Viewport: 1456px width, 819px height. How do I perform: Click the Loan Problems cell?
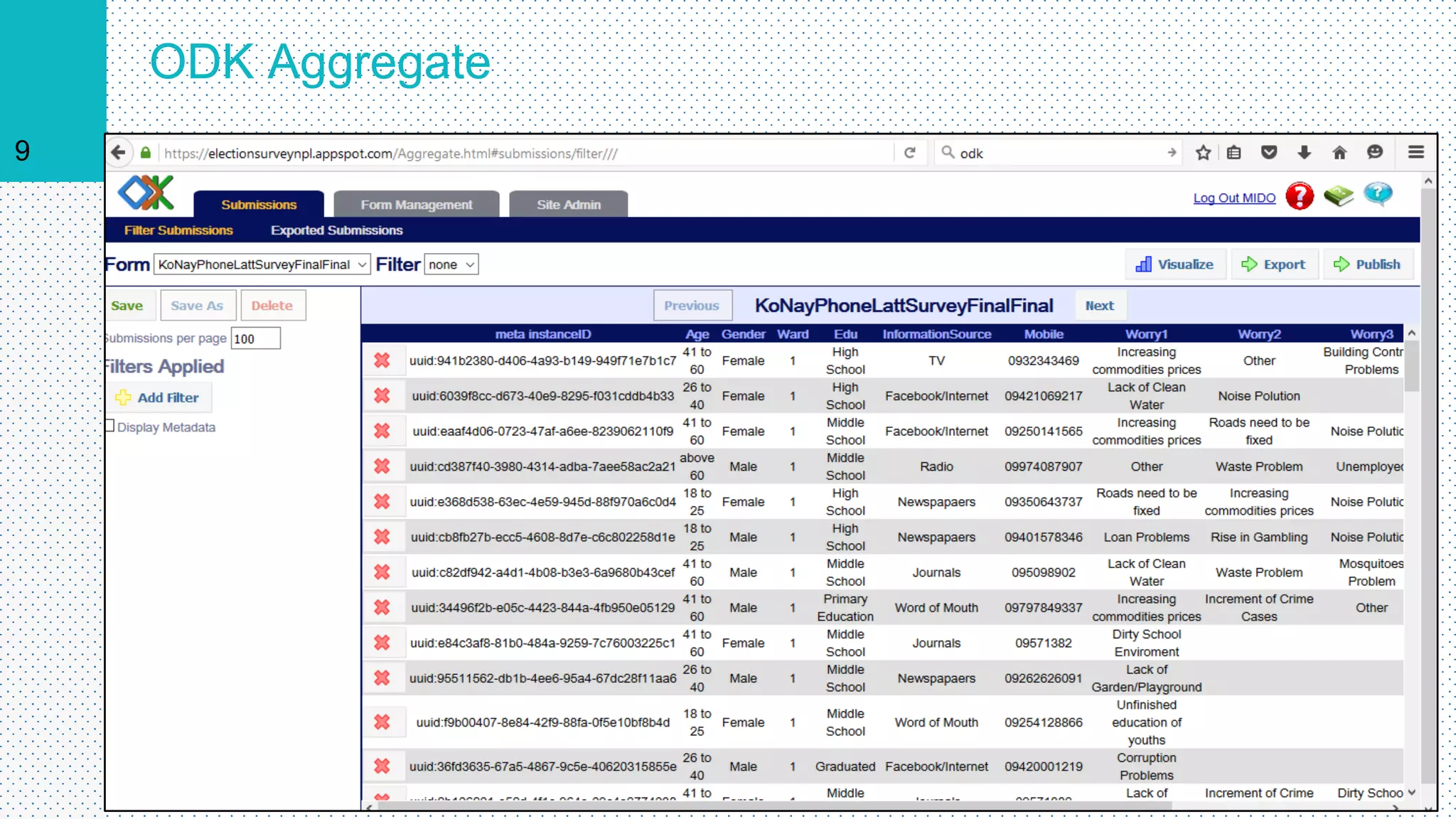(x=1147, y=537)
